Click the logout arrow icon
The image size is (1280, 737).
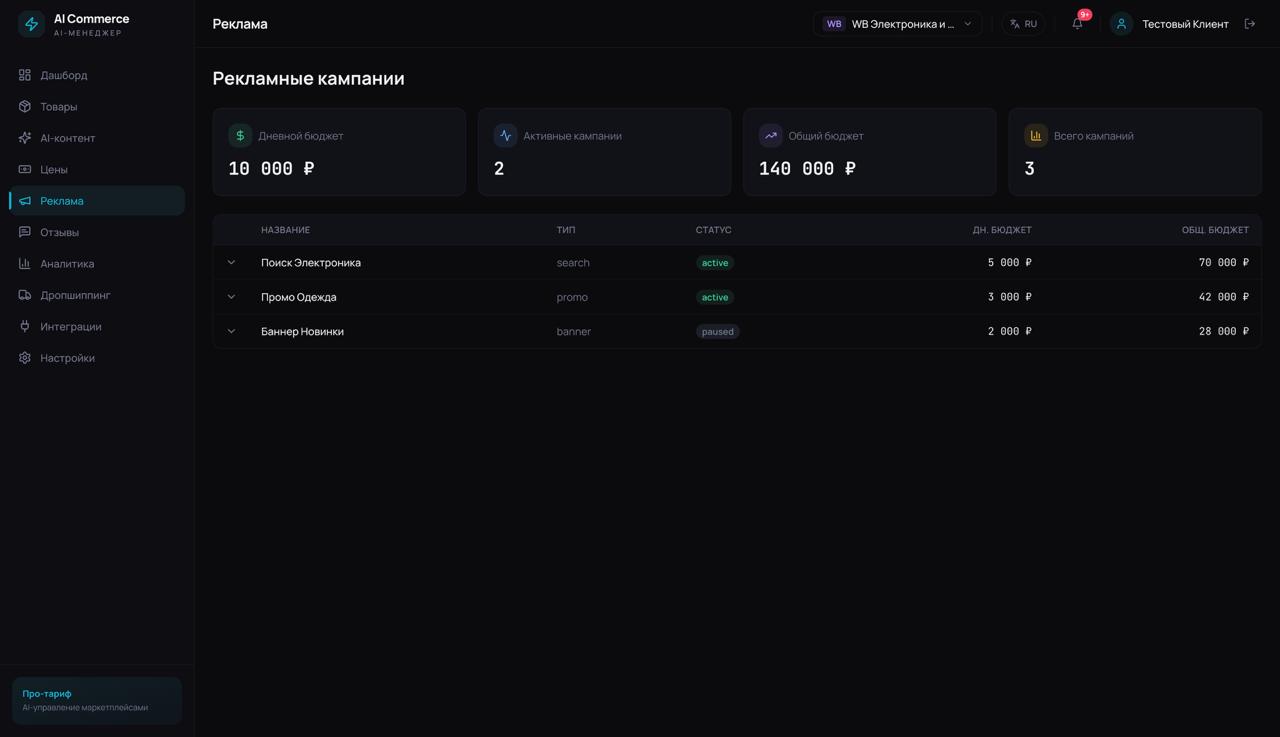coord(1249,24)
